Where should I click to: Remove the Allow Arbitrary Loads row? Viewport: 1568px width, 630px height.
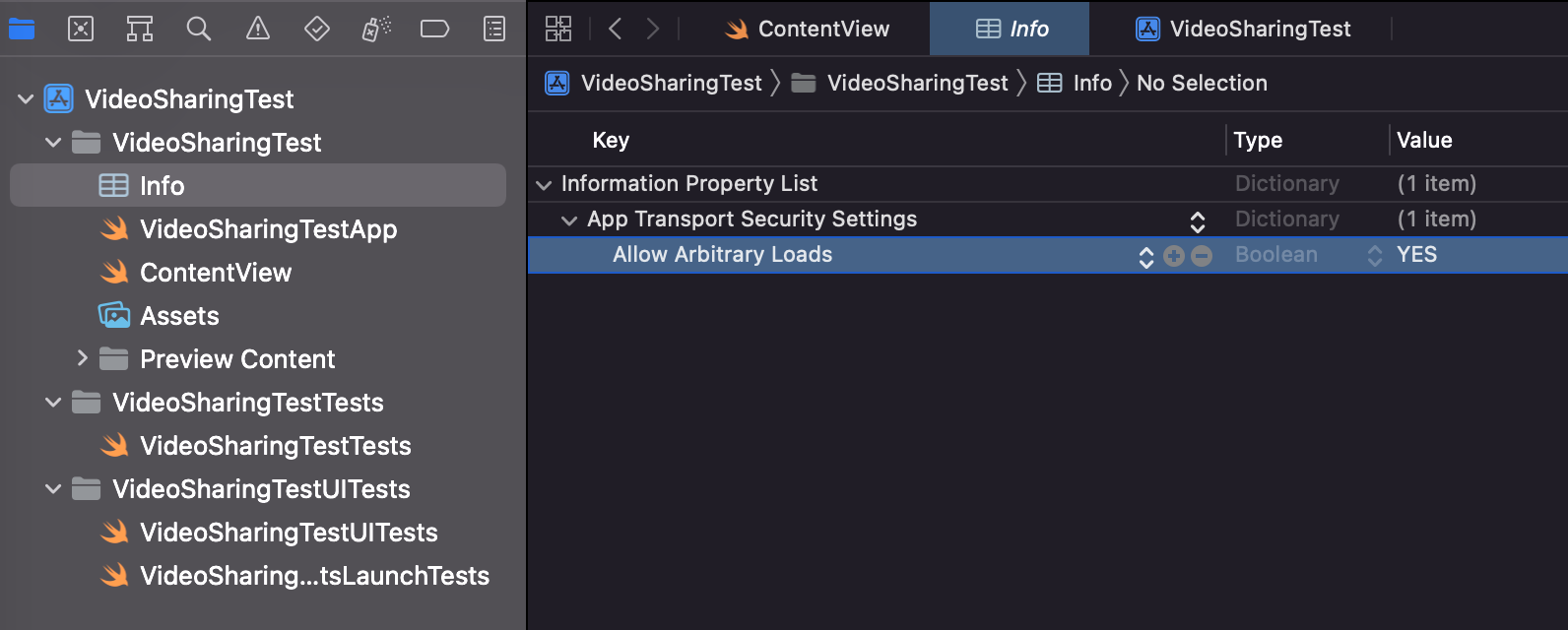[x=1202, y=256]
